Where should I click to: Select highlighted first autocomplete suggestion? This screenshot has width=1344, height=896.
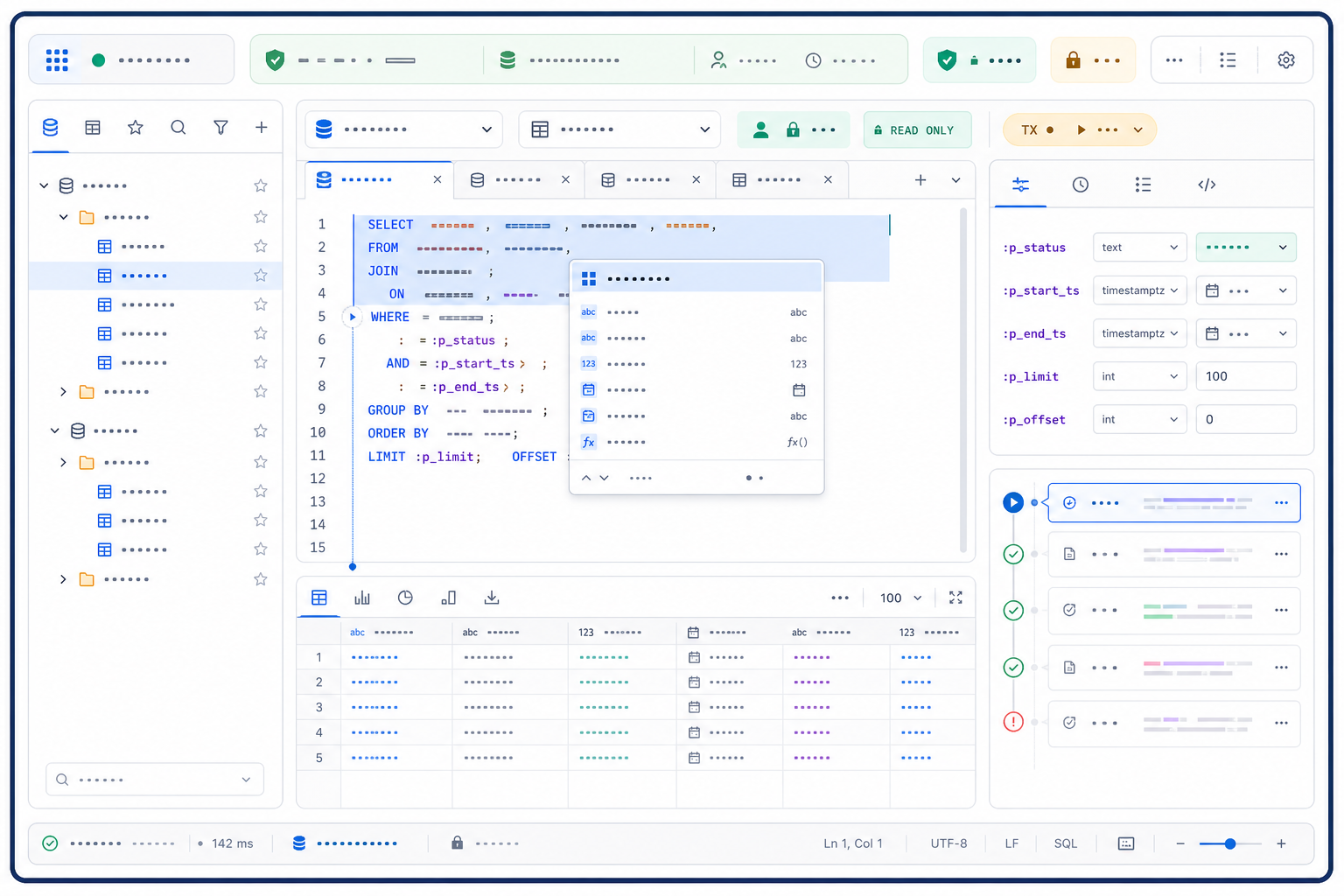[696, 278]
